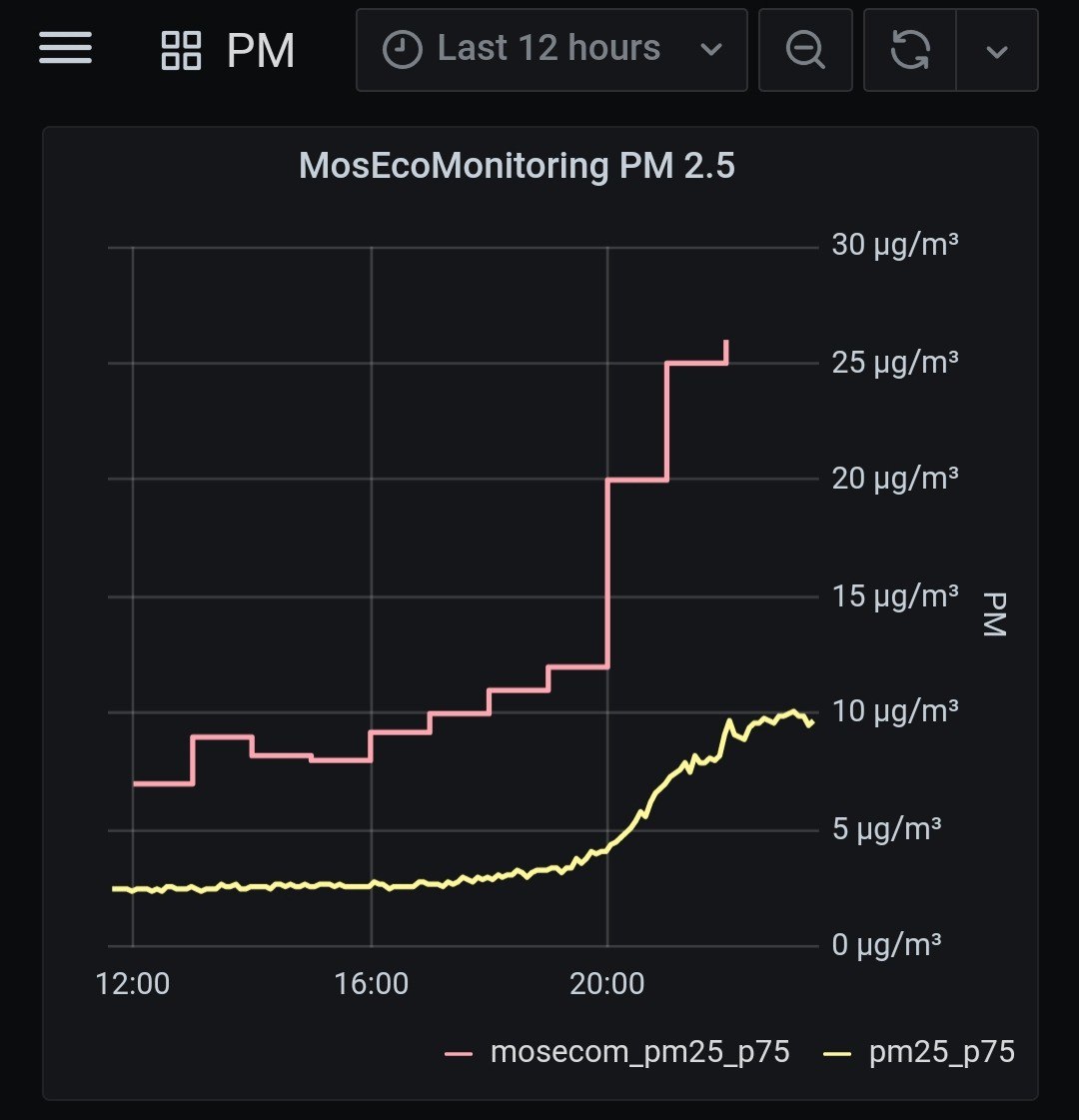Click the 20 µg/m³ axis label
1079x1120 pixels.
(x=895, y=479)
